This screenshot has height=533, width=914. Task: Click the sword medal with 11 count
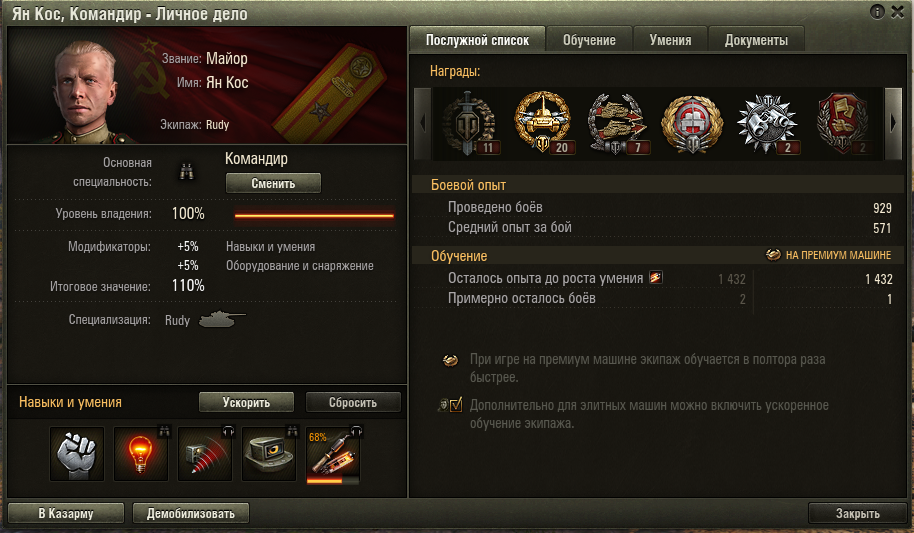[x=468, y=123]
